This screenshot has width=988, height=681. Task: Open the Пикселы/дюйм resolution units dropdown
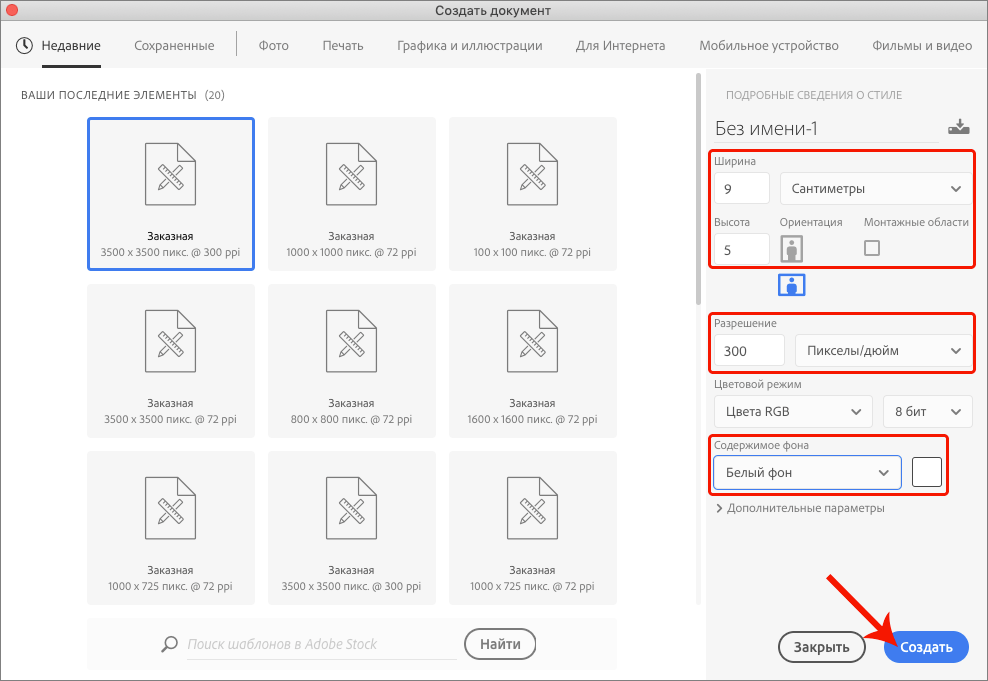click(882, 350)
